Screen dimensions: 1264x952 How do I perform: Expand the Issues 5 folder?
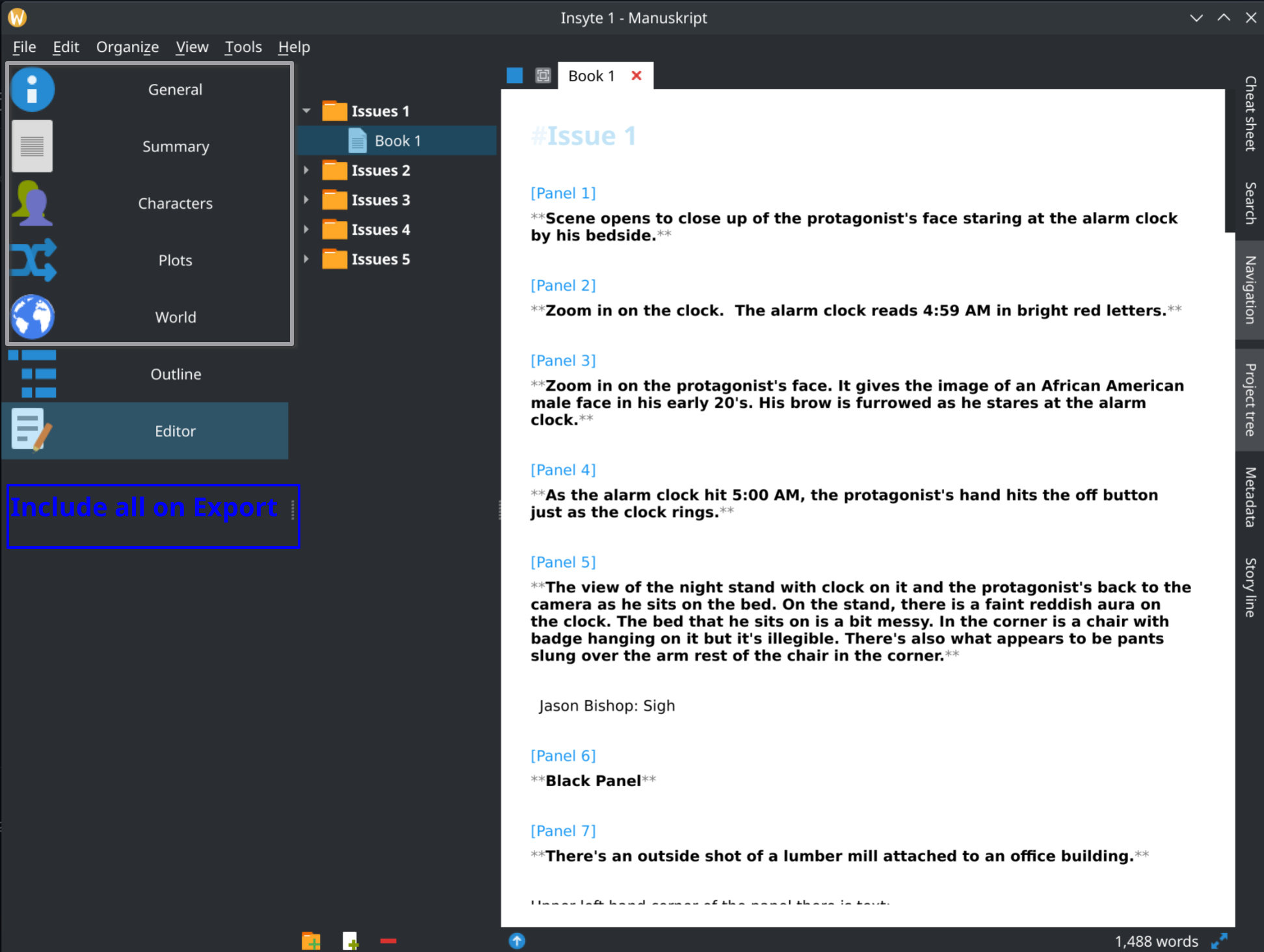(x=306, y=259)
